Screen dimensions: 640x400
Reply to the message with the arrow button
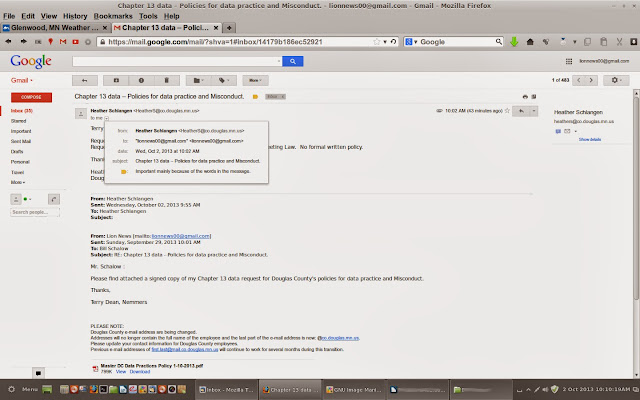(521, 111)
